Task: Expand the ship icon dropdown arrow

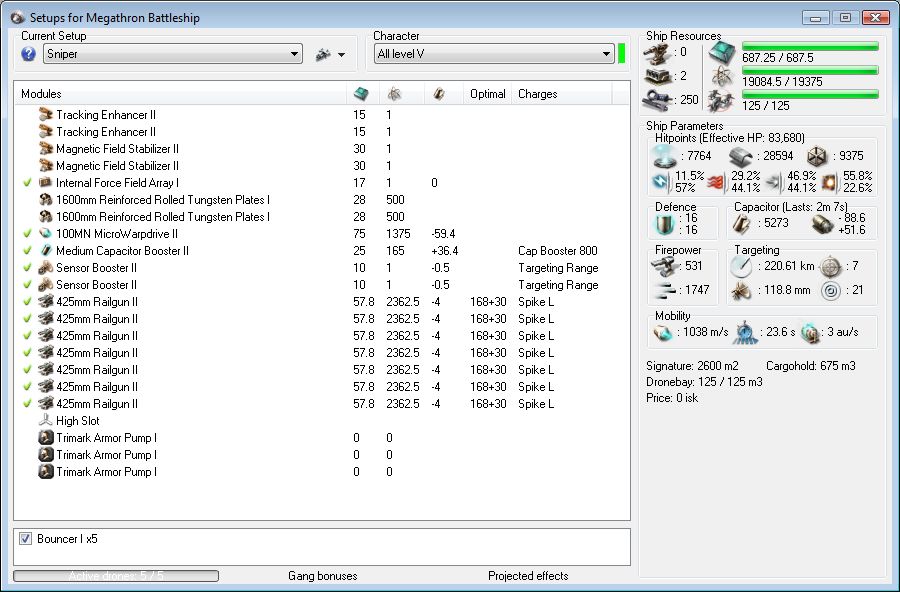Action: pos(341,55)
